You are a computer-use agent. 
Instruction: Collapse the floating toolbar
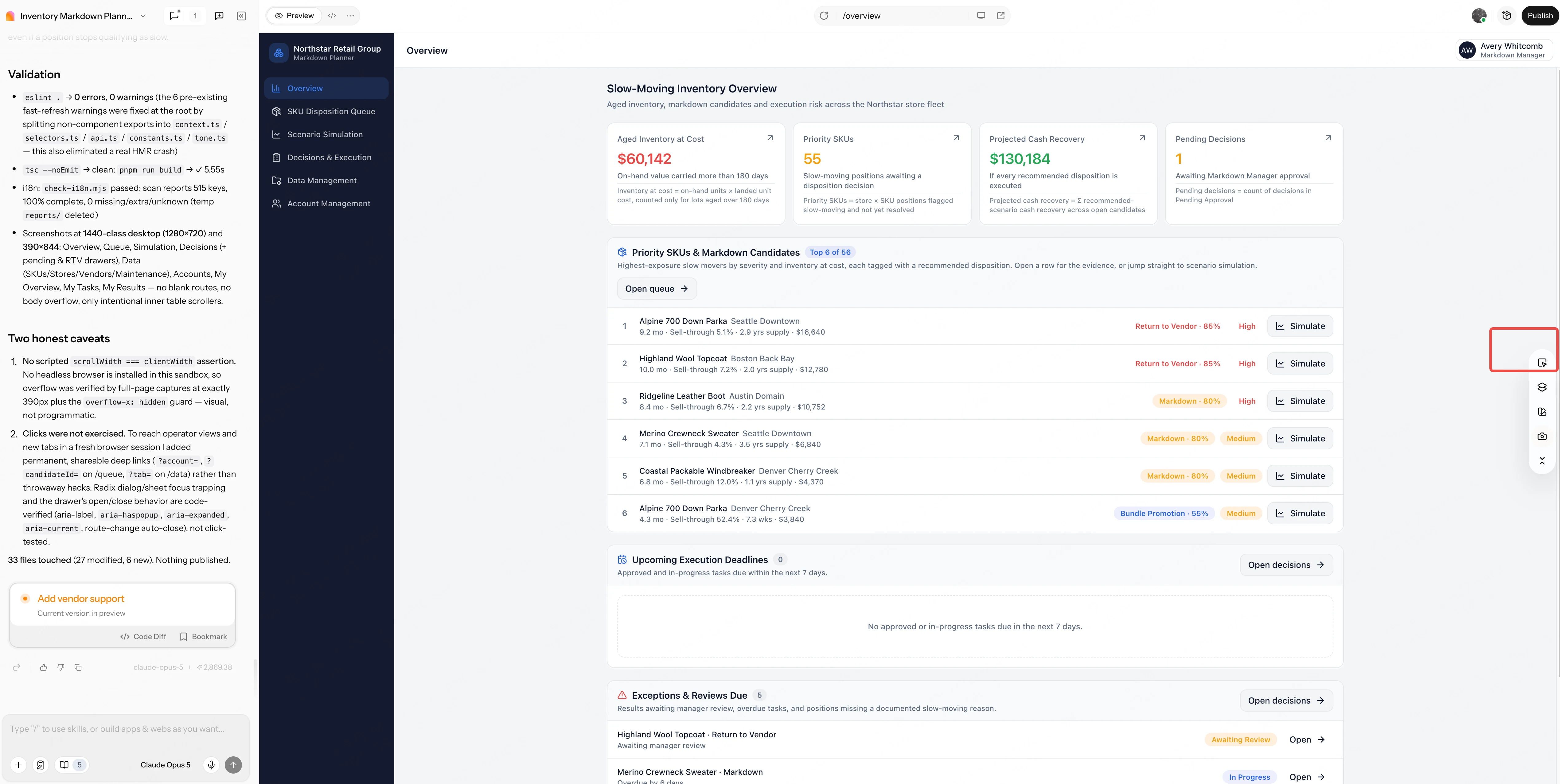click(1542, 461)
